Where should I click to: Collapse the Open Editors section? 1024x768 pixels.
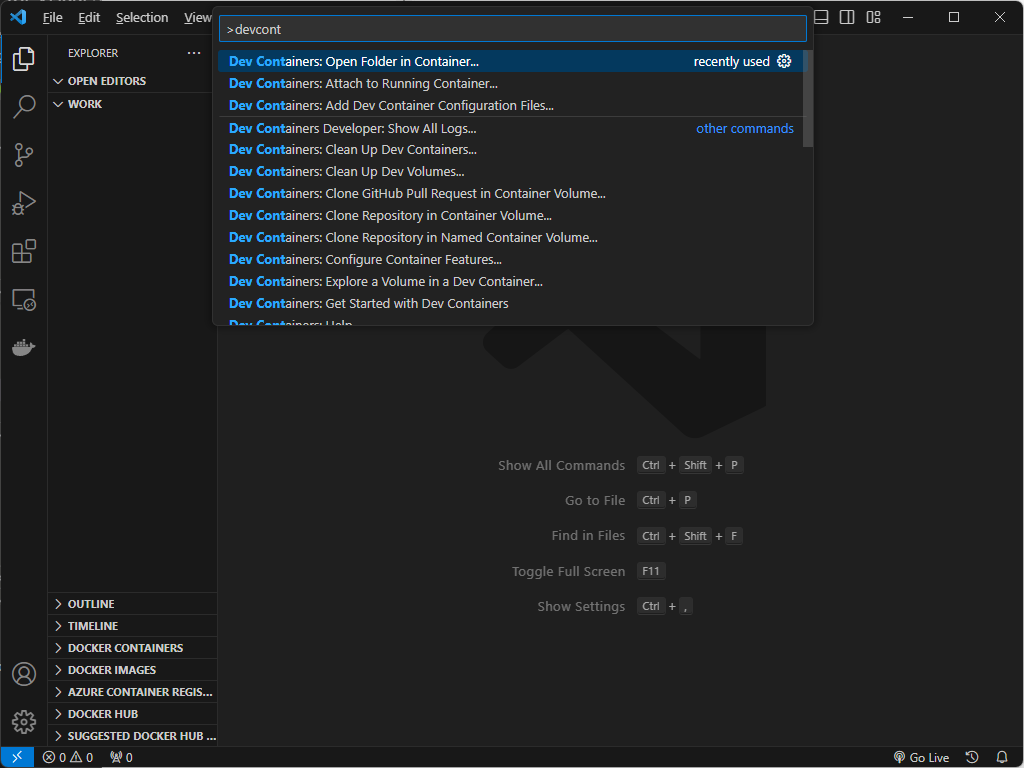tap(132, 81)
